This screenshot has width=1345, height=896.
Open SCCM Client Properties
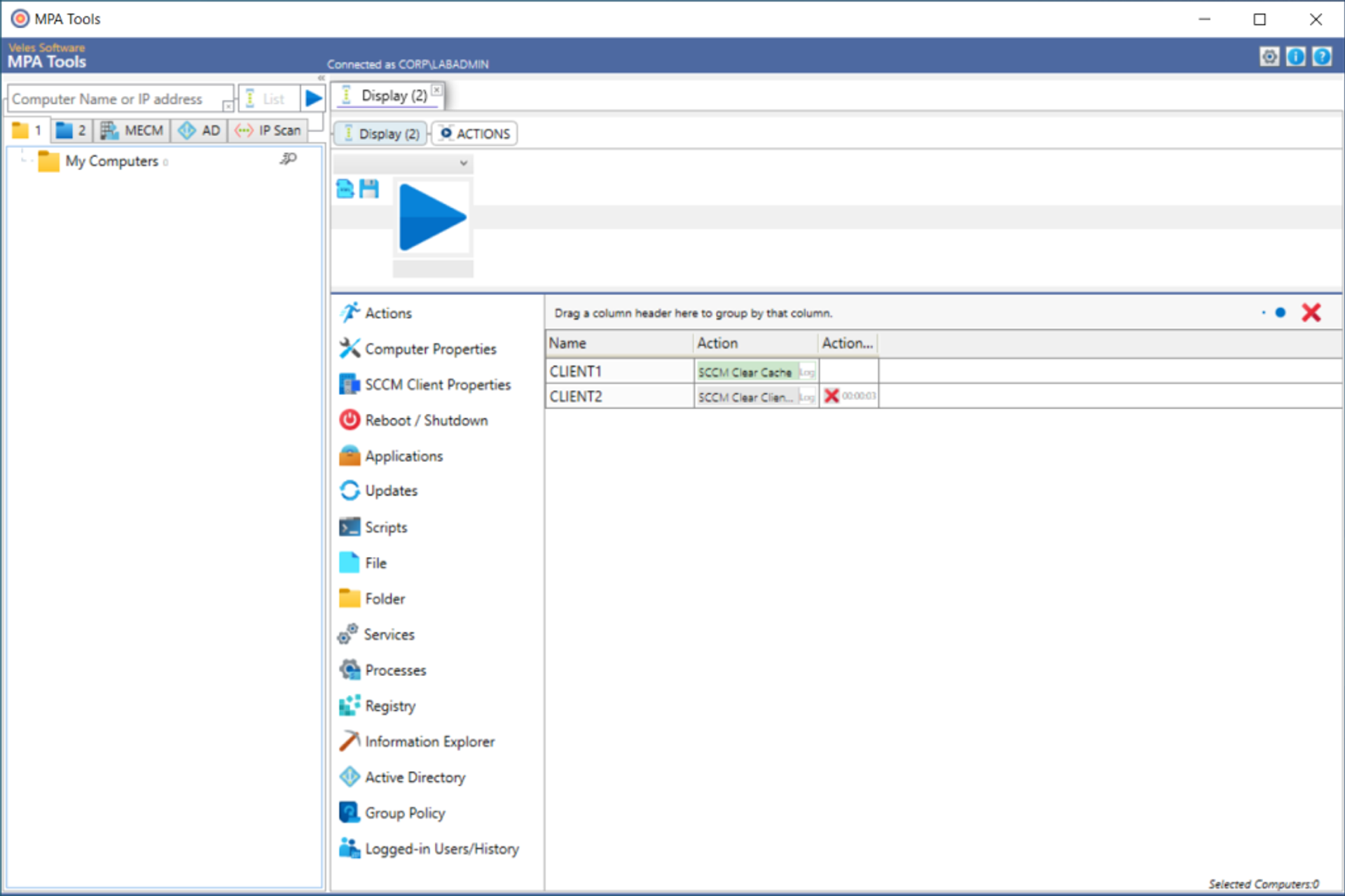425,385
